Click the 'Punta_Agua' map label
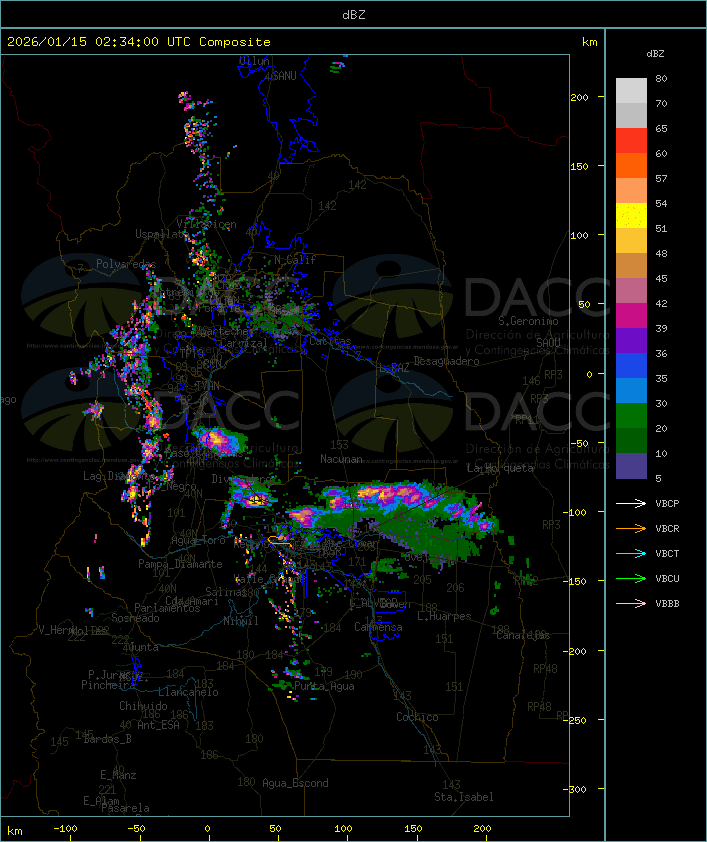707x842 pixels. (324, 687)
